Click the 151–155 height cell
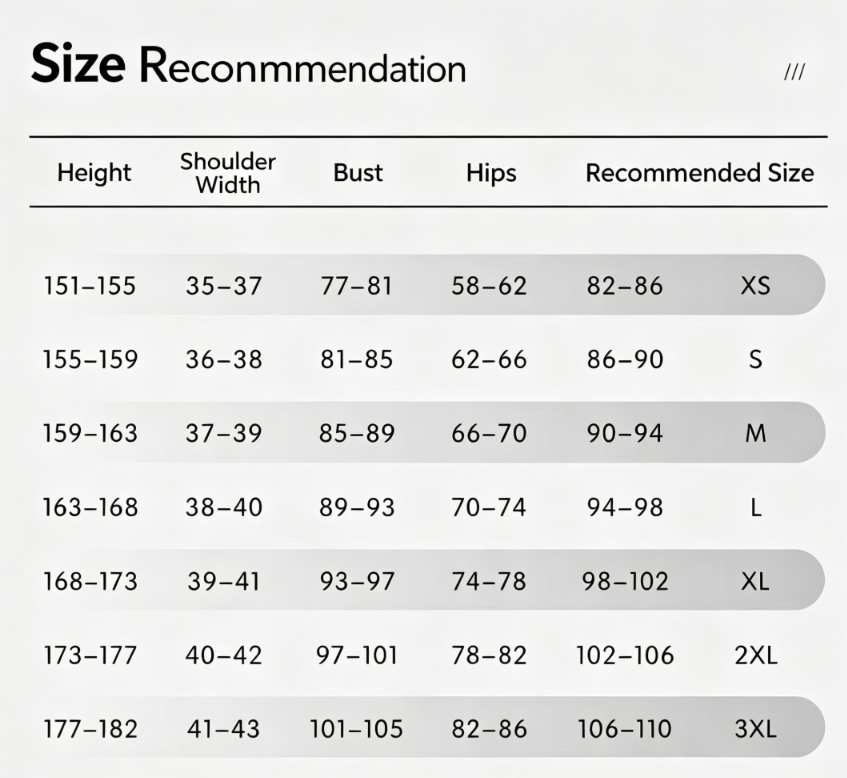 point(90,285)
